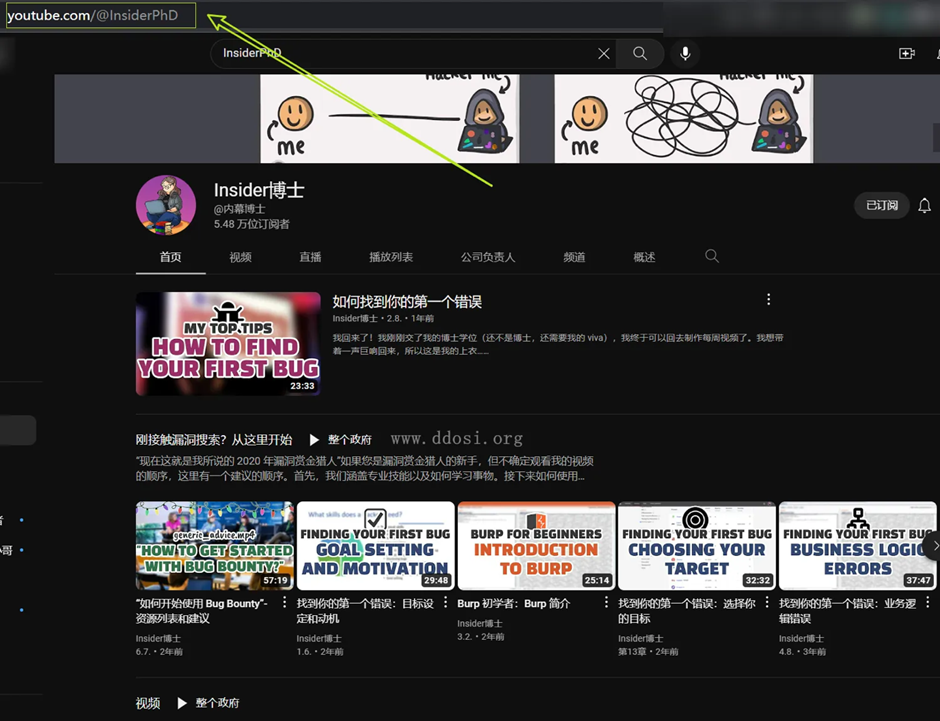Image resolution: width=940 pixels, height=721 pixels.
Task: Click the 5.48 万位订阅者 subscriber count
Action: (x=252, y=224)
